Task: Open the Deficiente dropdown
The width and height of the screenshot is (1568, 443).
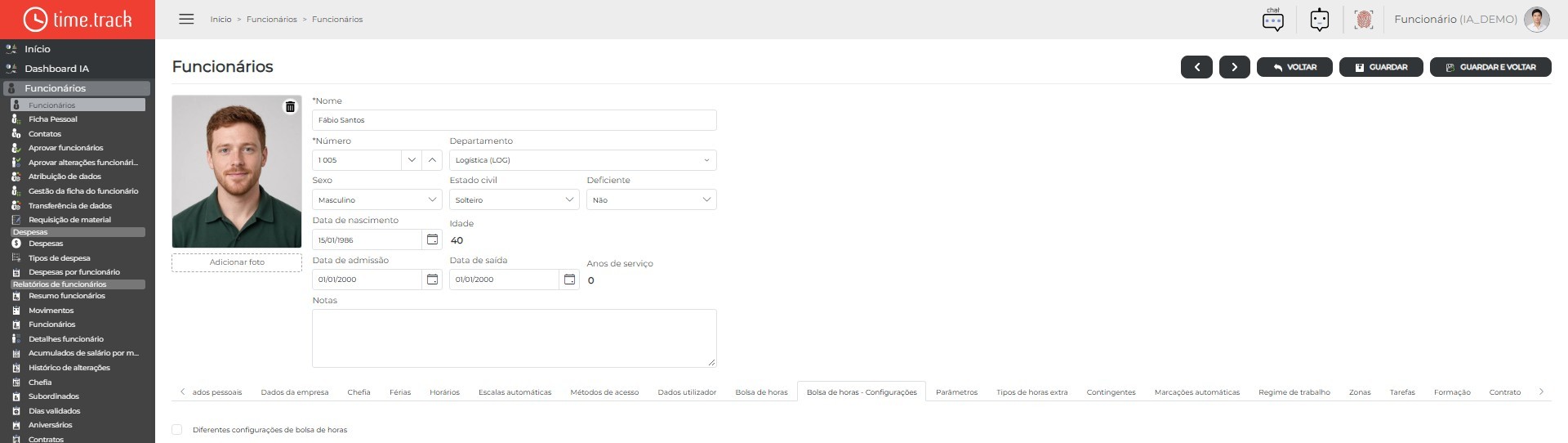Action: point(652,199)
